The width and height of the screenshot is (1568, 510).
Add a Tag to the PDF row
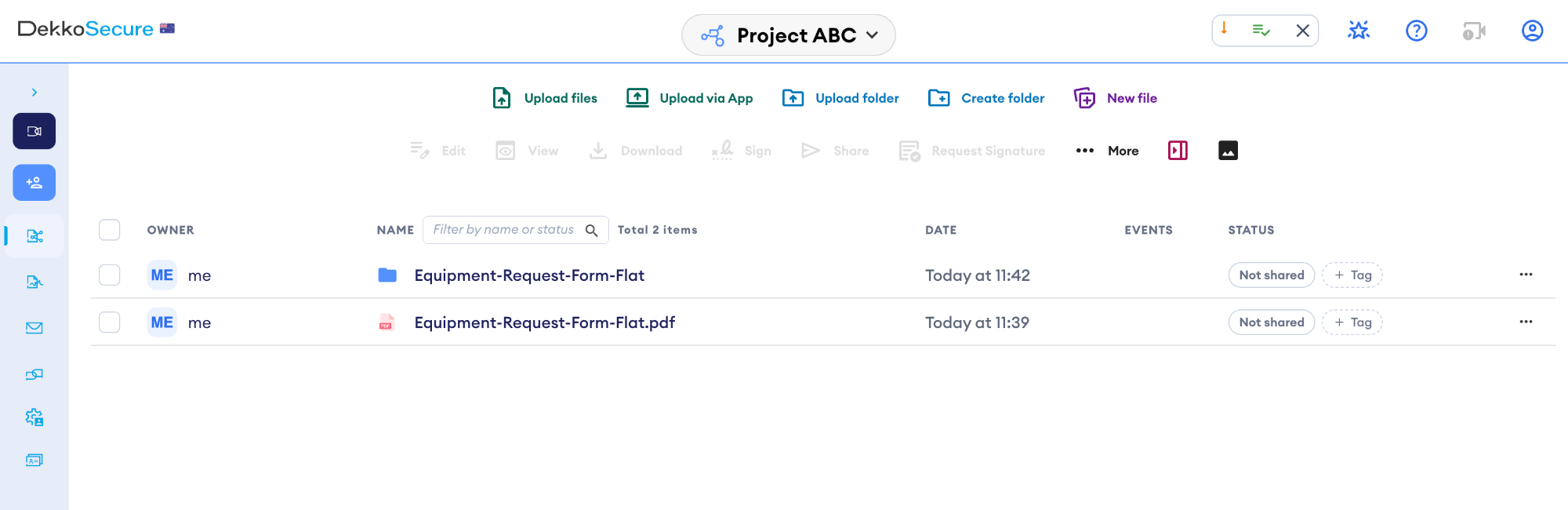click(1352, 322)
